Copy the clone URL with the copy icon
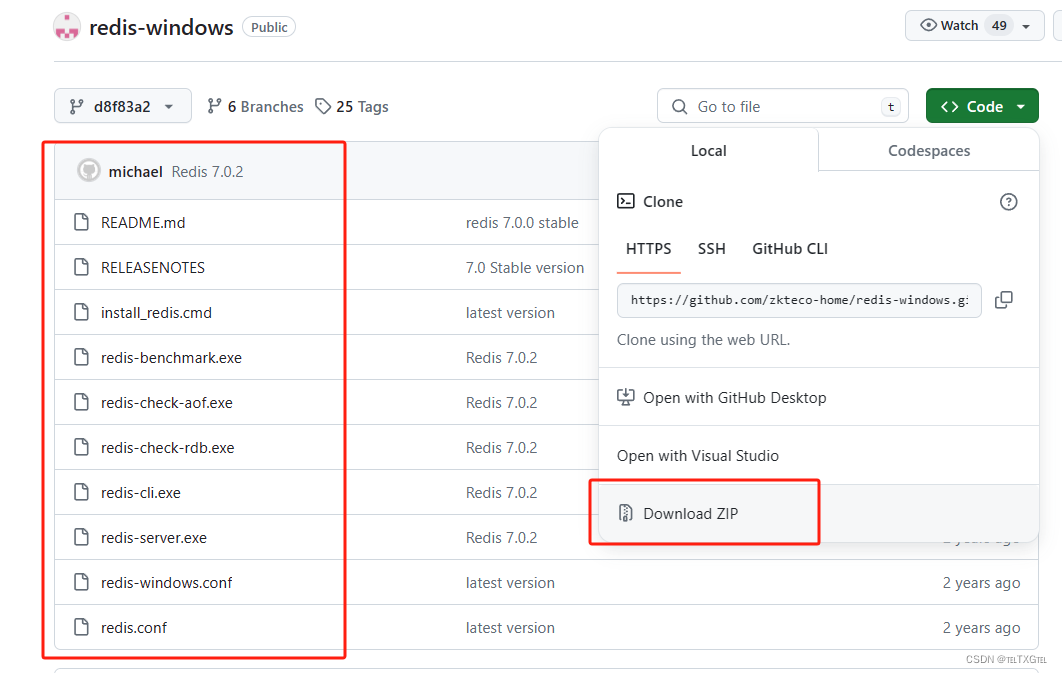The image size is (1062, 673). [x=1004, y=300]
